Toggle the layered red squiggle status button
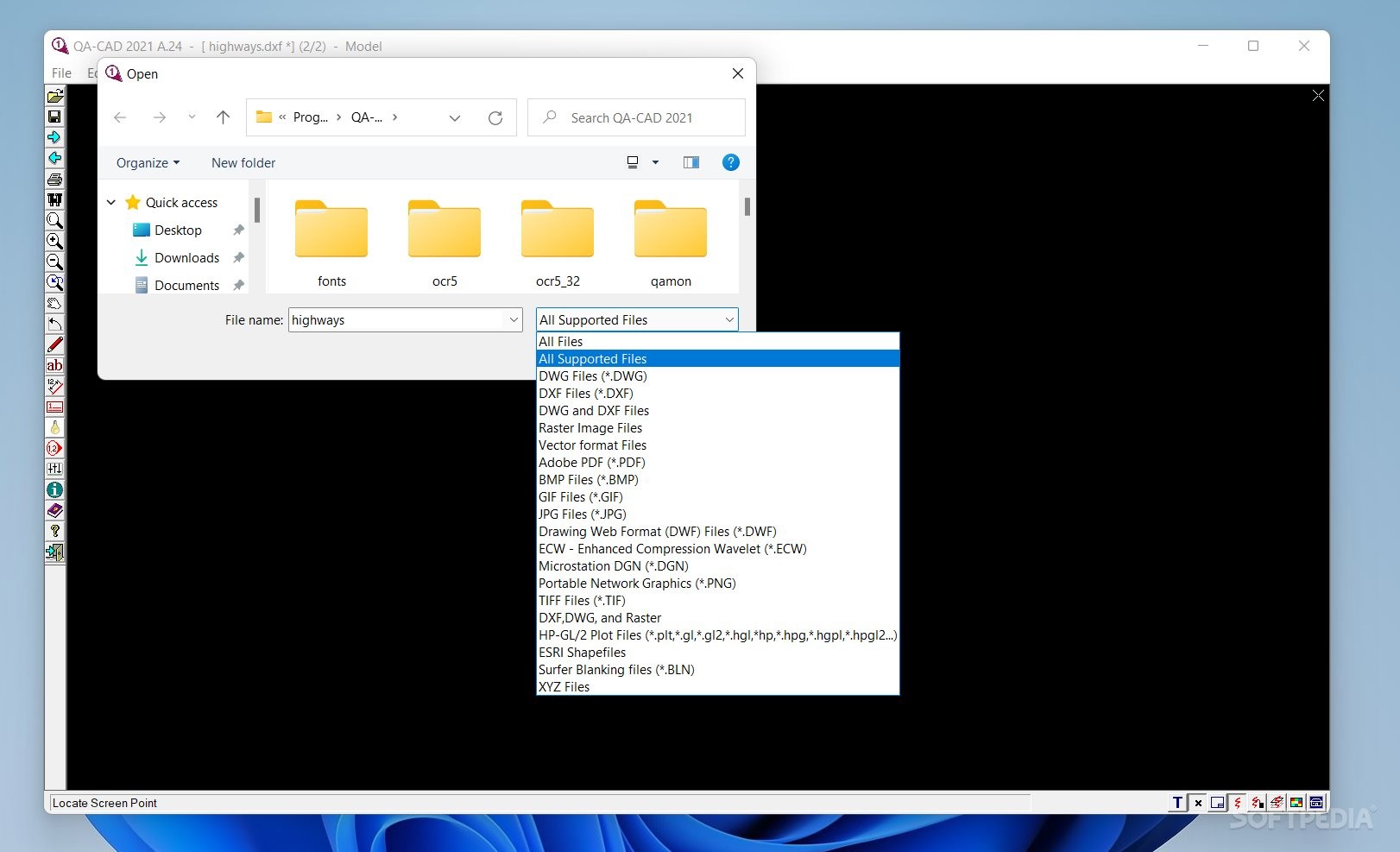 coord(1277,803)
